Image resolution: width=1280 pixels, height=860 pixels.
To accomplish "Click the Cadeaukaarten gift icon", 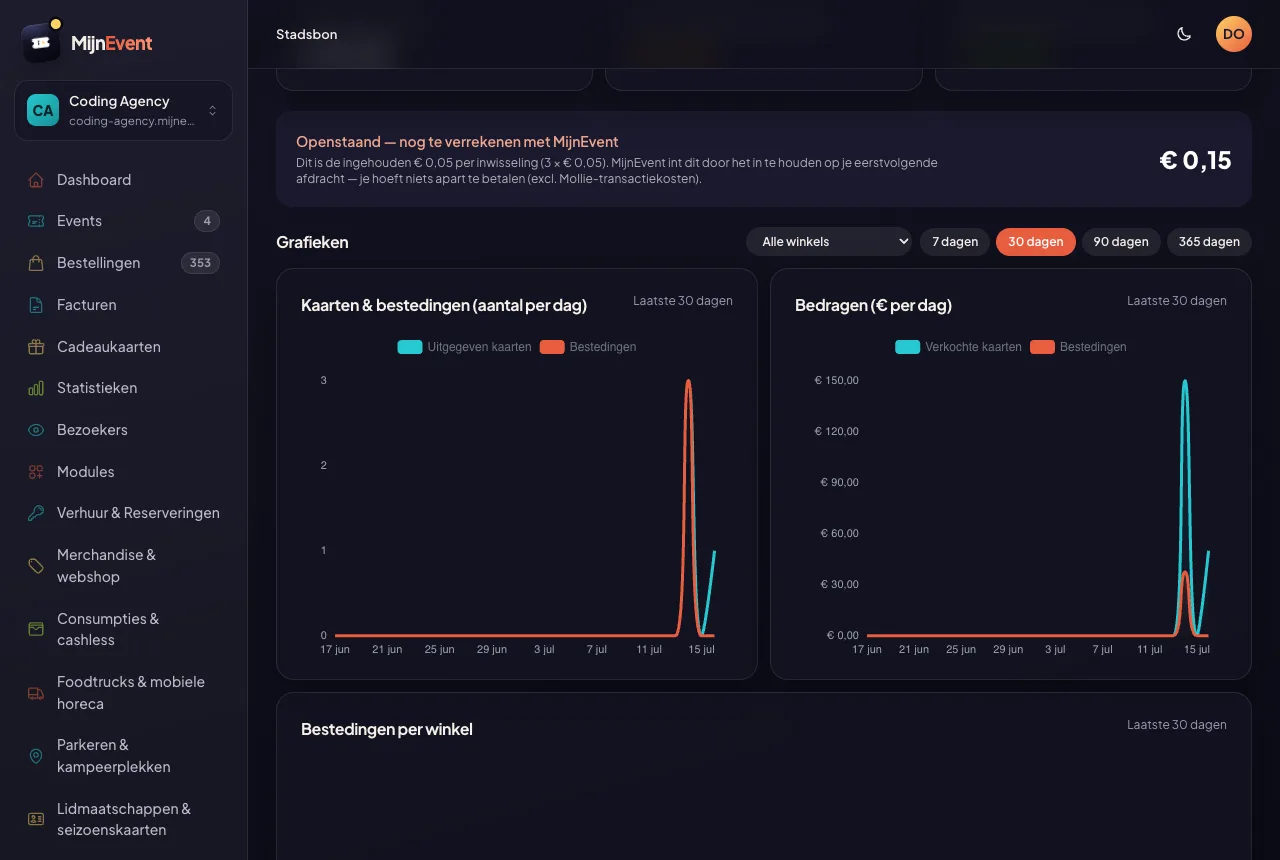I will pos(36,347).
